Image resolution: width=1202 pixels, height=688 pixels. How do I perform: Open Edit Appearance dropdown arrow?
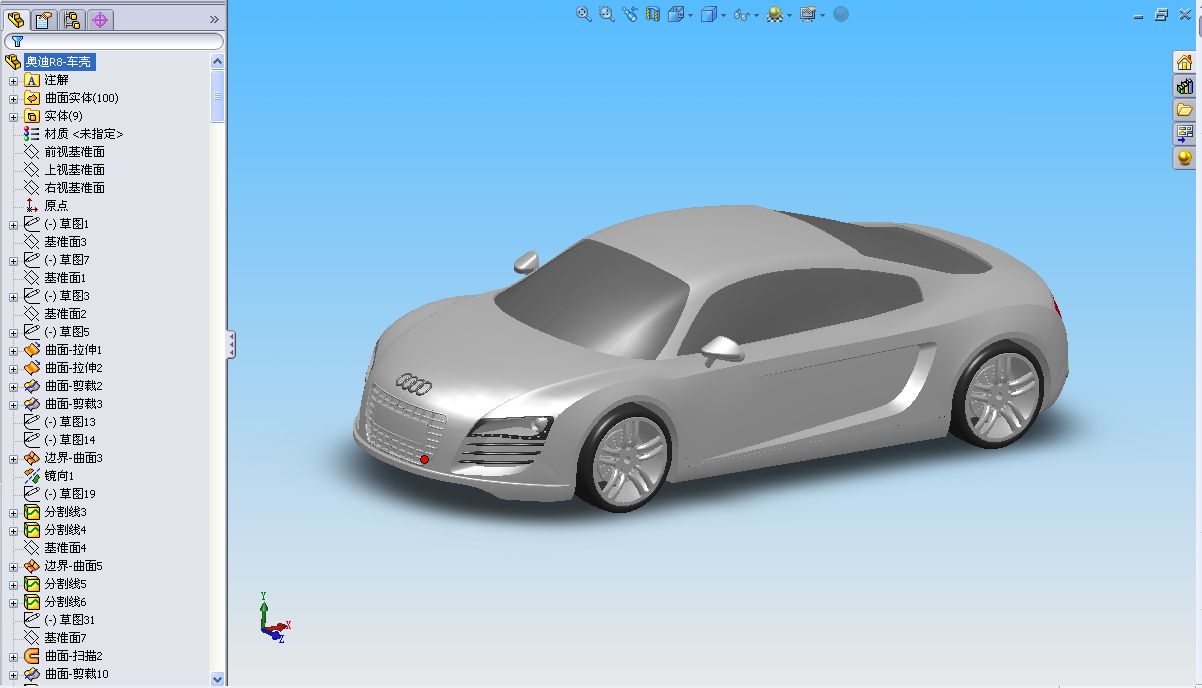(789, 15)
